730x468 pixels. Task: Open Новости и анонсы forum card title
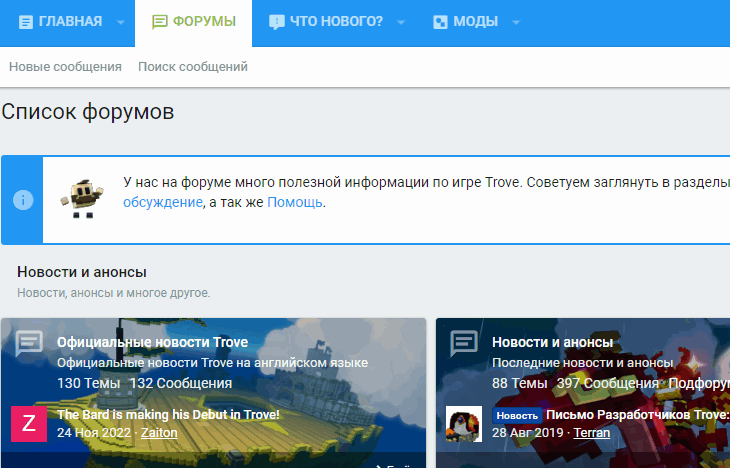[553, 342]
